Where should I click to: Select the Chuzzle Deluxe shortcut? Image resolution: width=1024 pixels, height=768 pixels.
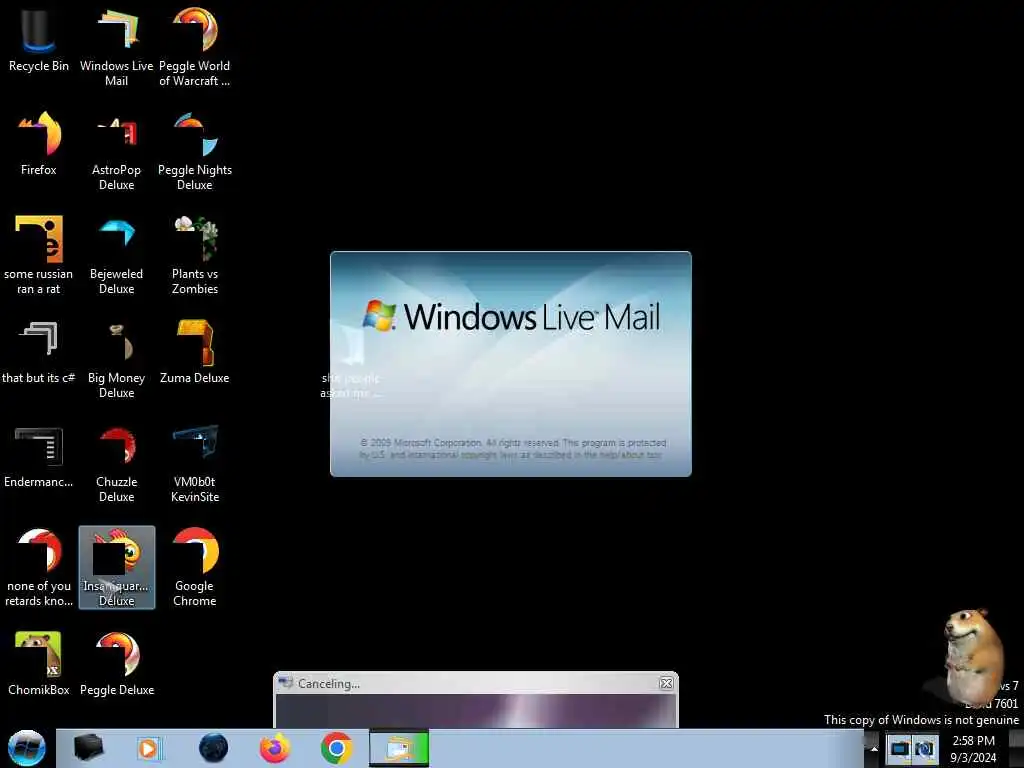(x=116, y=464)
